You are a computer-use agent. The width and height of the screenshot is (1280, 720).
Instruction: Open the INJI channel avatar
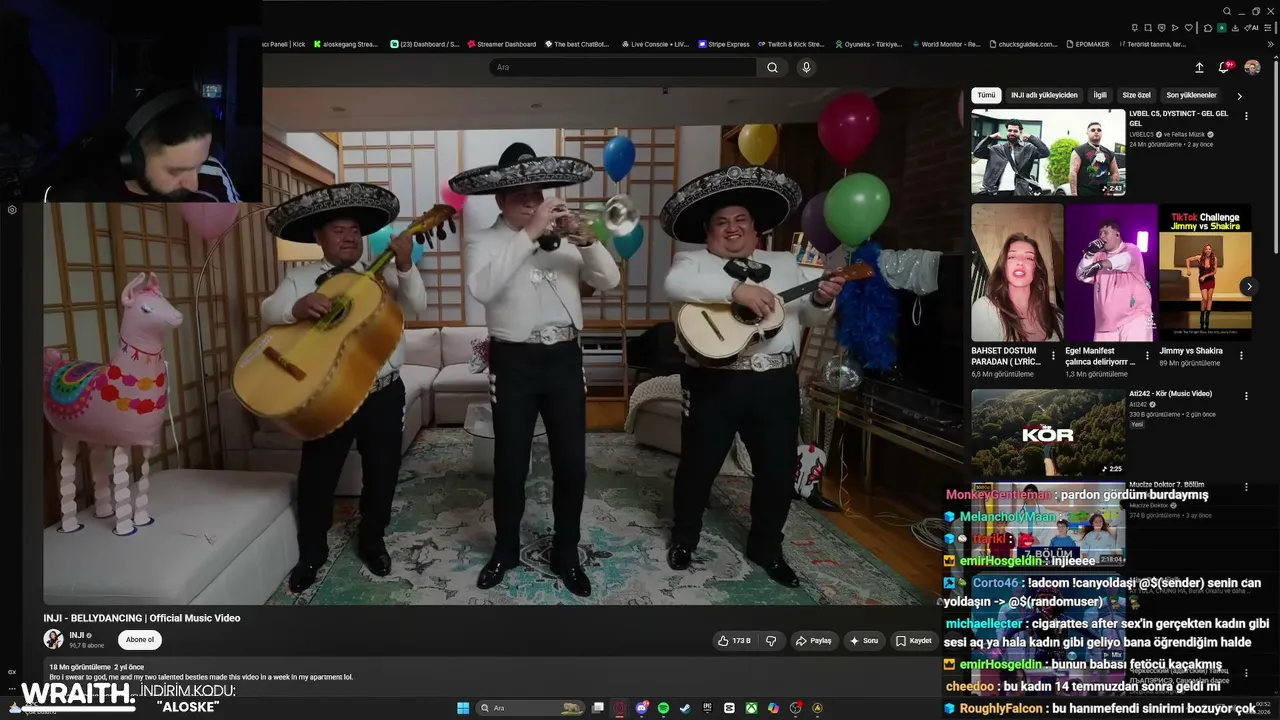(x=53, y=639)
